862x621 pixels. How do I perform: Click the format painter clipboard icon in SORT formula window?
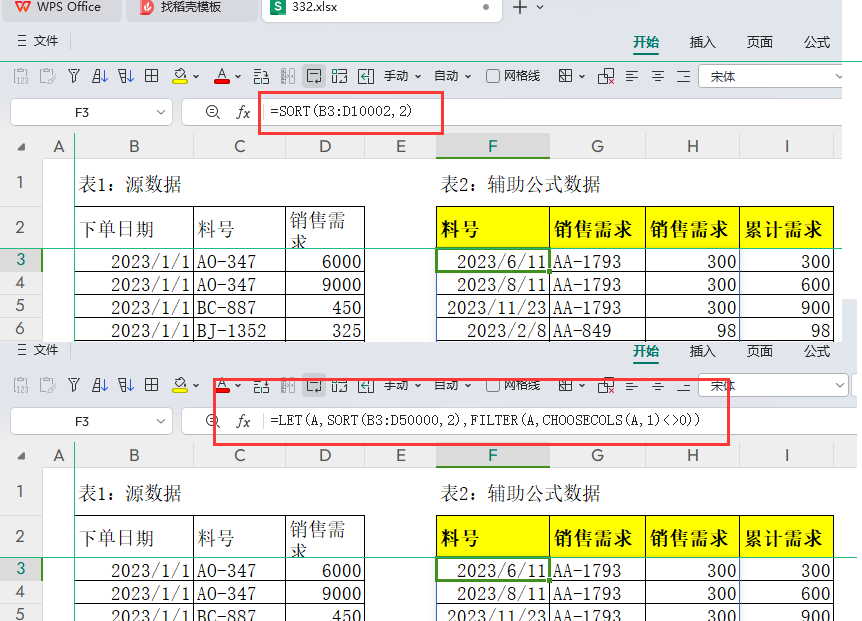tap(47, 76)
